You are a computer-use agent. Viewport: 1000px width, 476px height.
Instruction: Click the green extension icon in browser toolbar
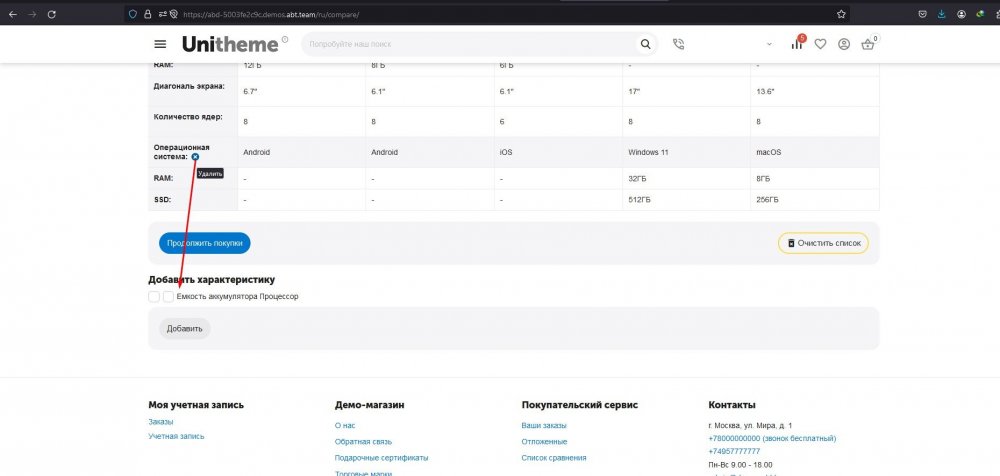(980, 14)
